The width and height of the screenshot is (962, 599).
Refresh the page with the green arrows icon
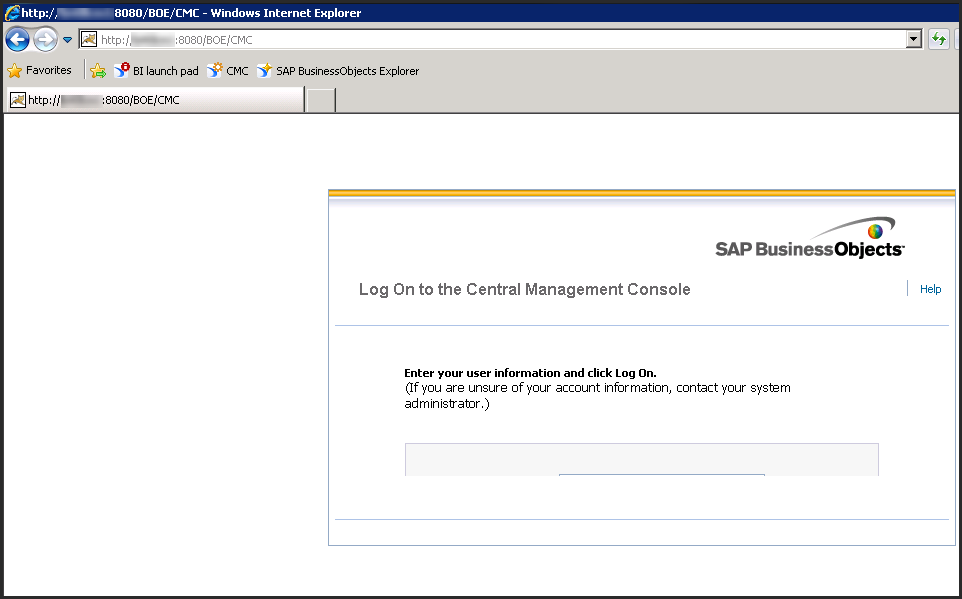939,40
